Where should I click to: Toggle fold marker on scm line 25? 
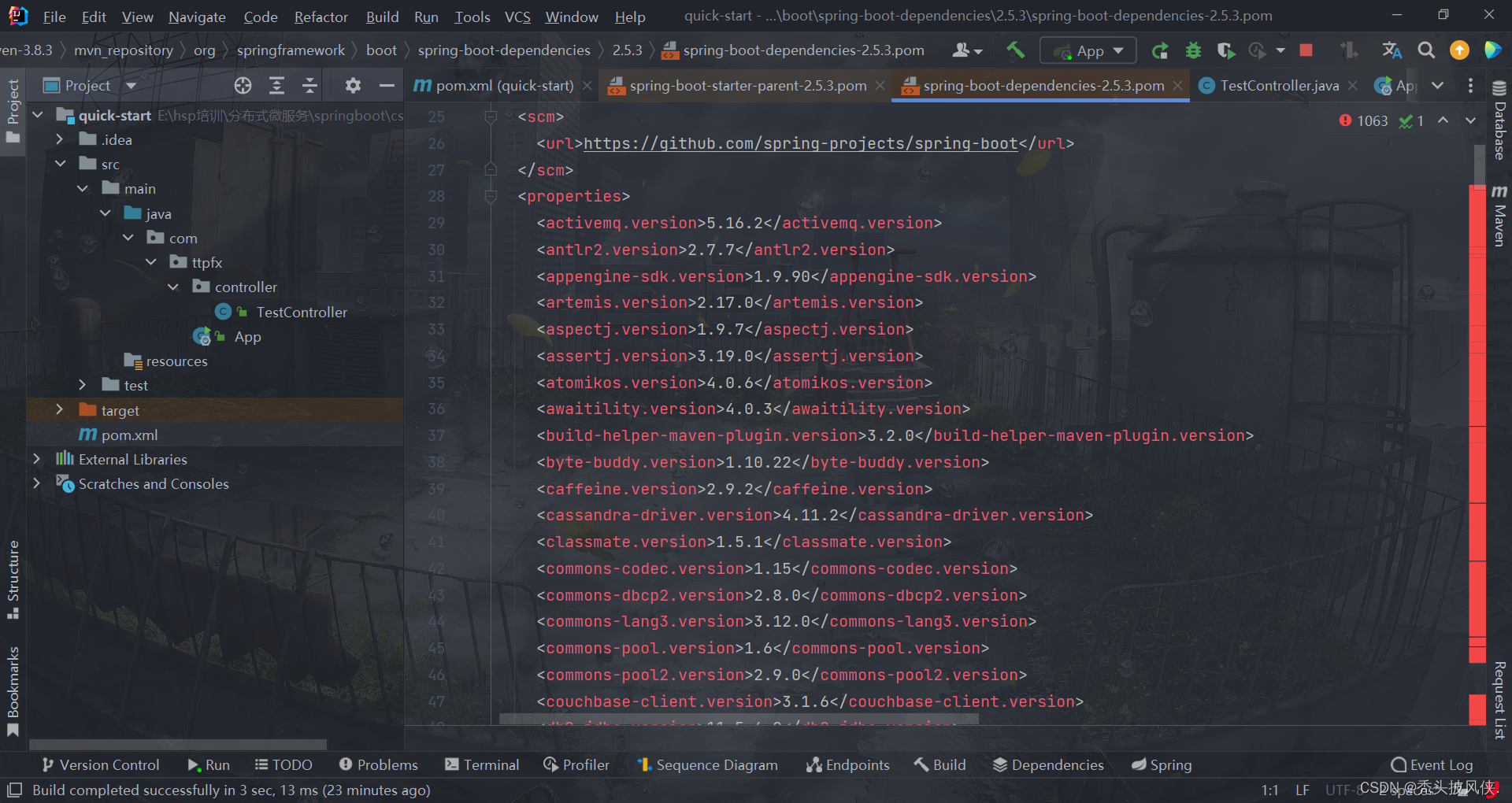coord(491,117)
